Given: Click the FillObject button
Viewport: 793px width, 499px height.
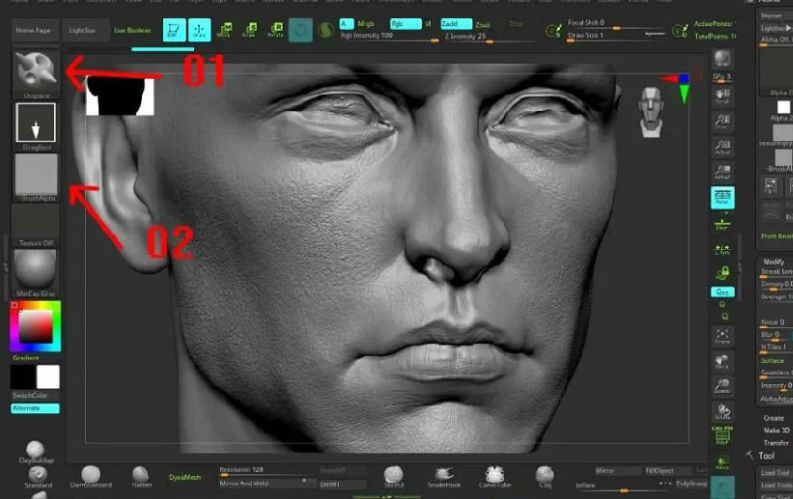Looking at the screenshot, I should pos(668,471).
